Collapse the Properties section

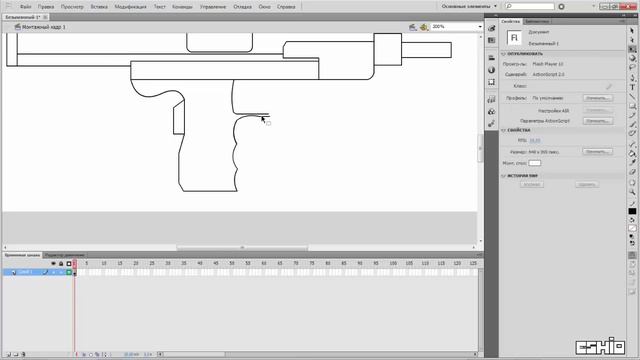(x=503, y=130)
